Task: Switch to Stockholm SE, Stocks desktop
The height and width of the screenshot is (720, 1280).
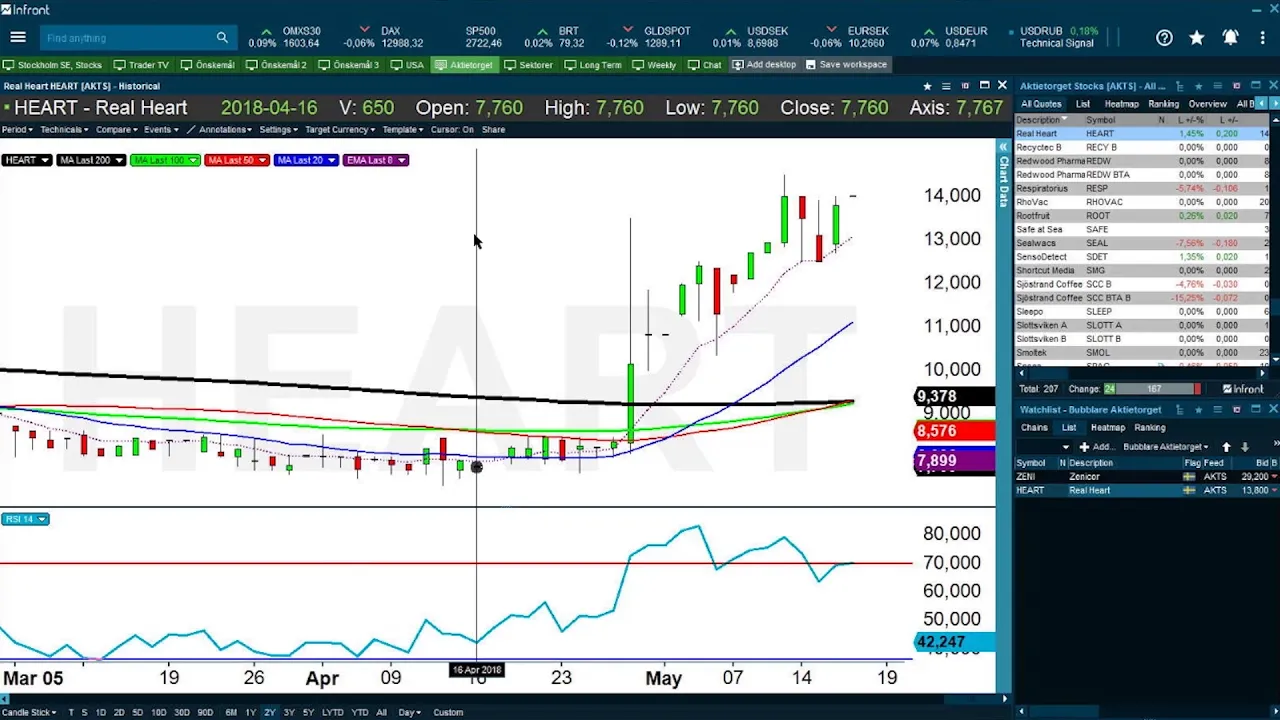Action: 52,65
